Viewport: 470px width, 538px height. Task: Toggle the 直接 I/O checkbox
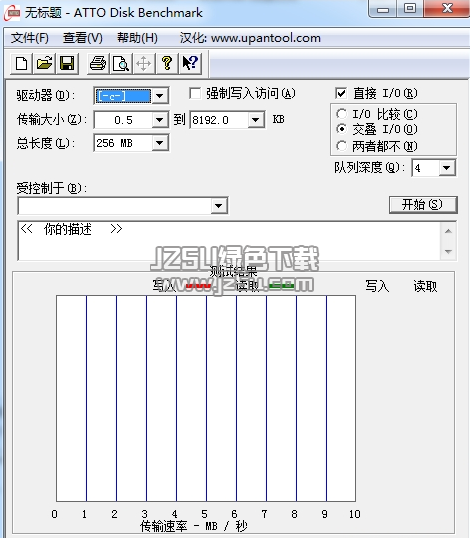point(341,93)
